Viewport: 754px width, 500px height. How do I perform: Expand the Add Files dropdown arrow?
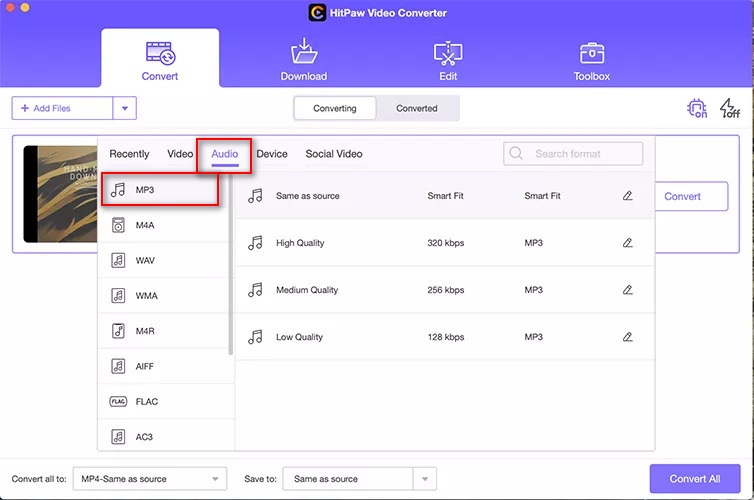pyautogui.click(x=125, y=108)
